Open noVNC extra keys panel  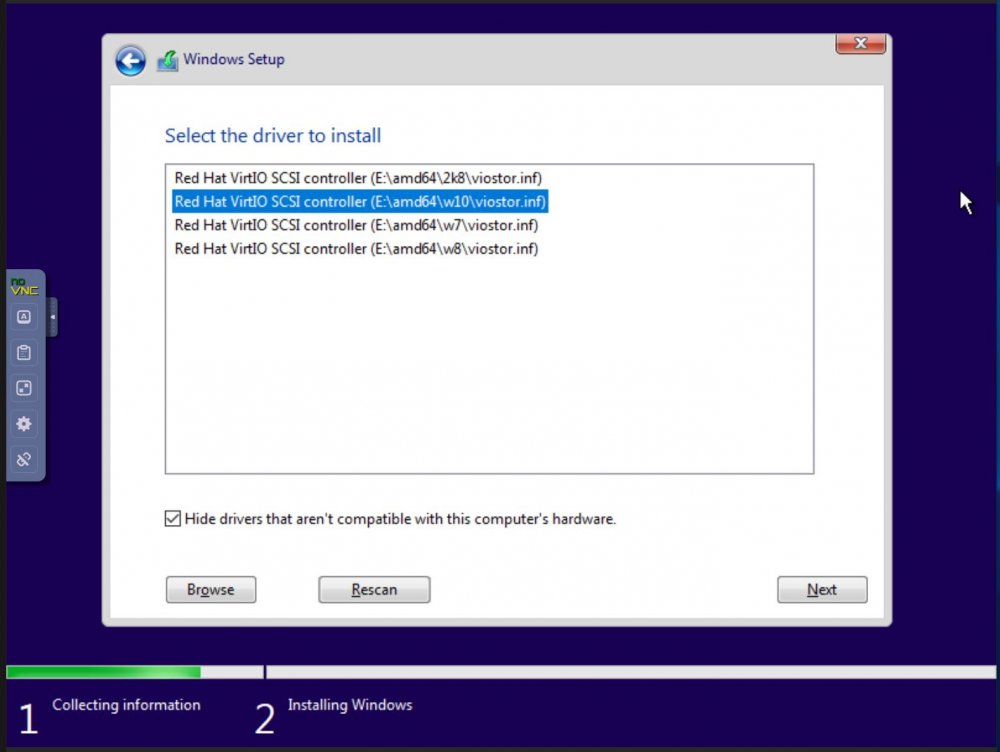coord(24,317)
